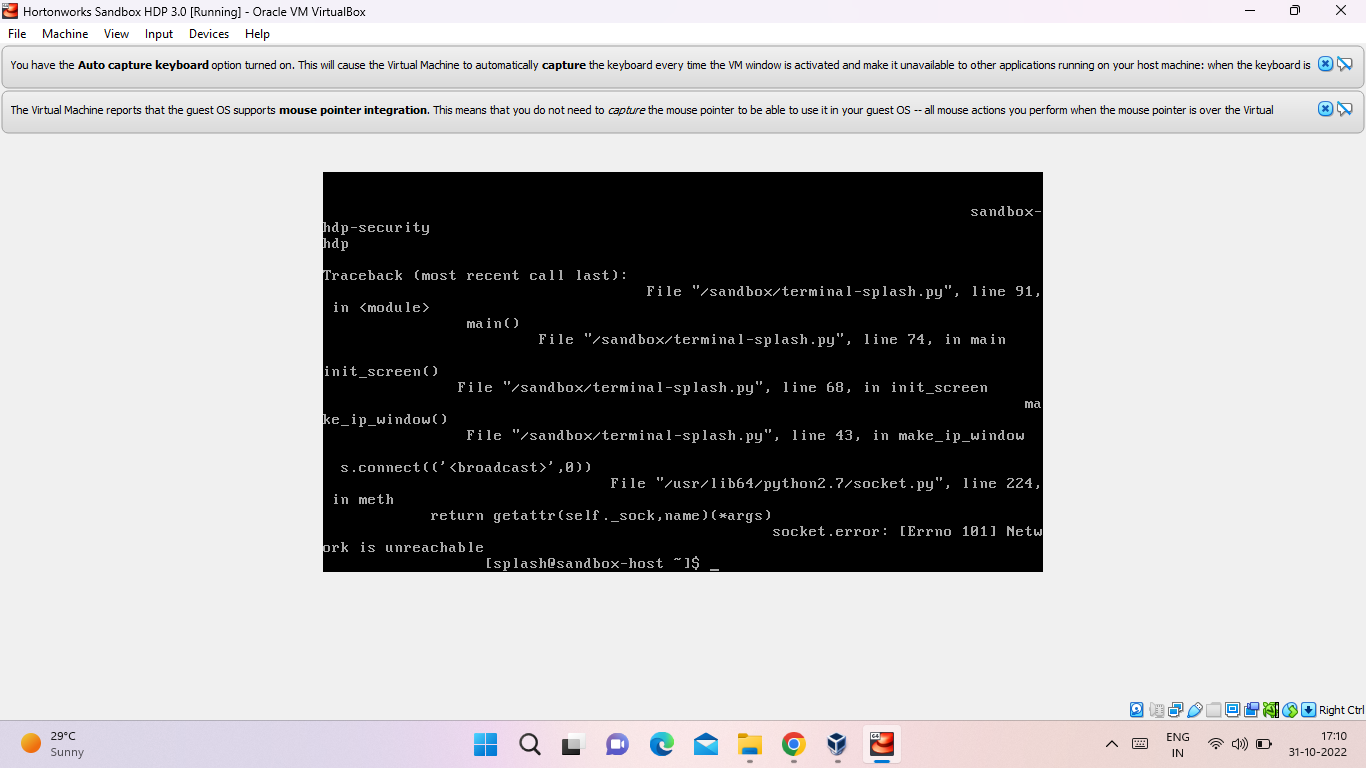Toggle keep-showing flag on keyboard capture message
Image resolution: width=1366 pixels, height=768 pixels.
tap(1345, 64)
